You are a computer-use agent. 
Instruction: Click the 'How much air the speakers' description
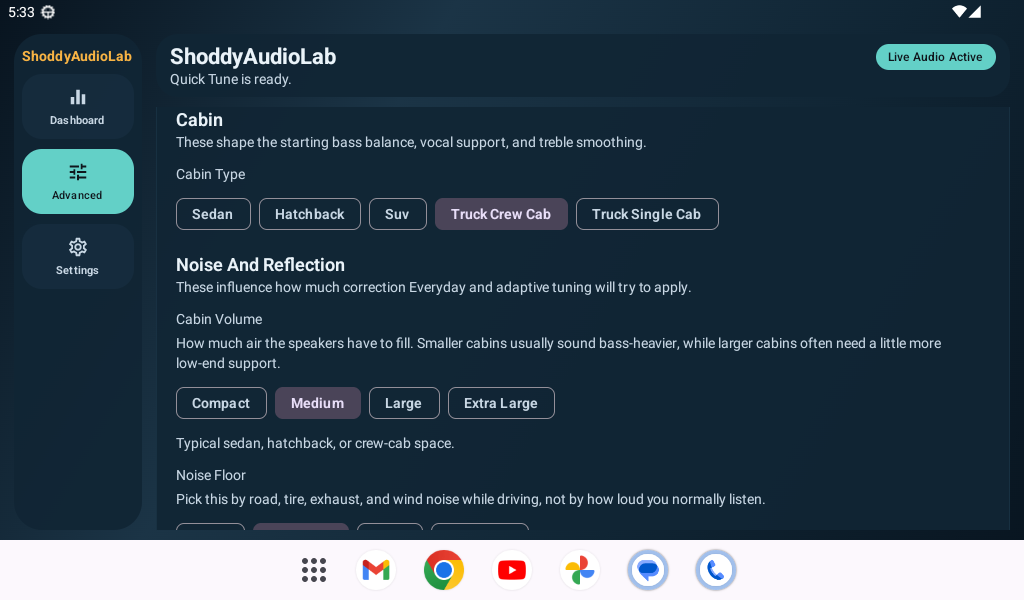click(558, 353)
